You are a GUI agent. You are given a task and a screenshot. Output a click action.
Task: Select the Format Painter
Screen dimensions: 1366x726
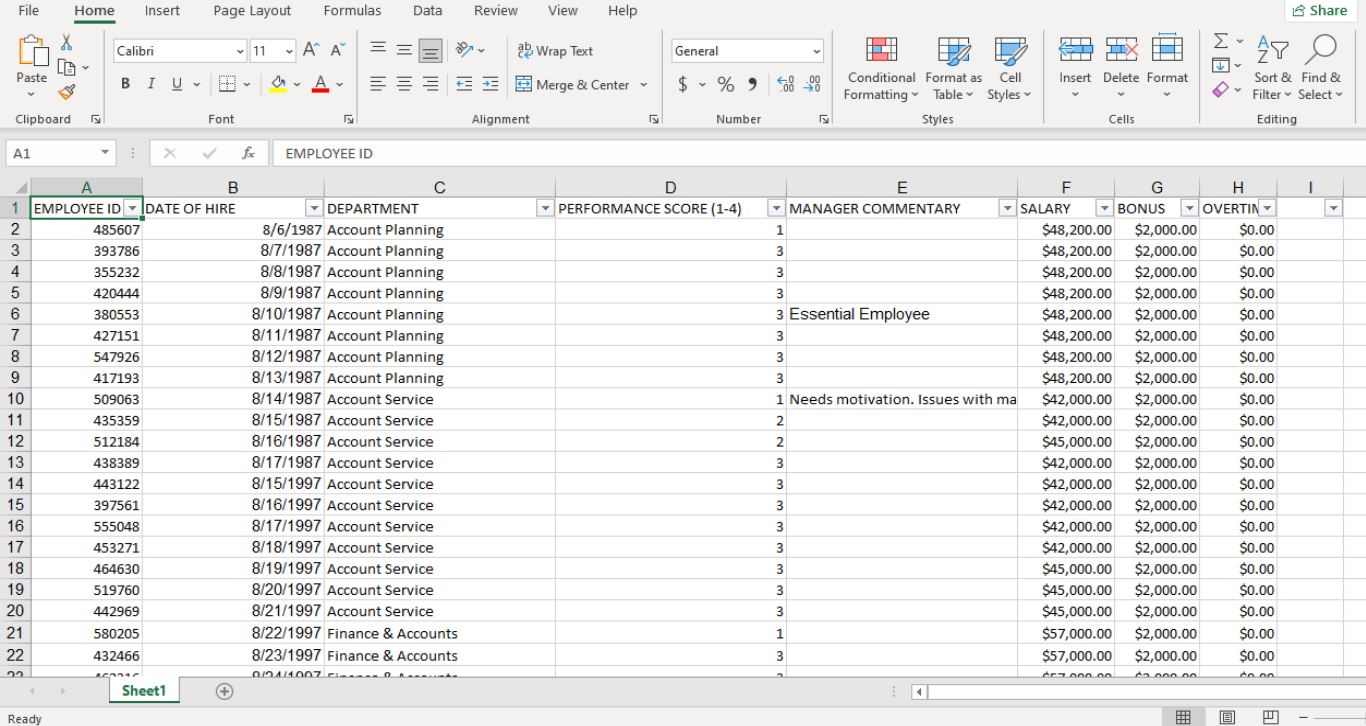coord(67,92)
